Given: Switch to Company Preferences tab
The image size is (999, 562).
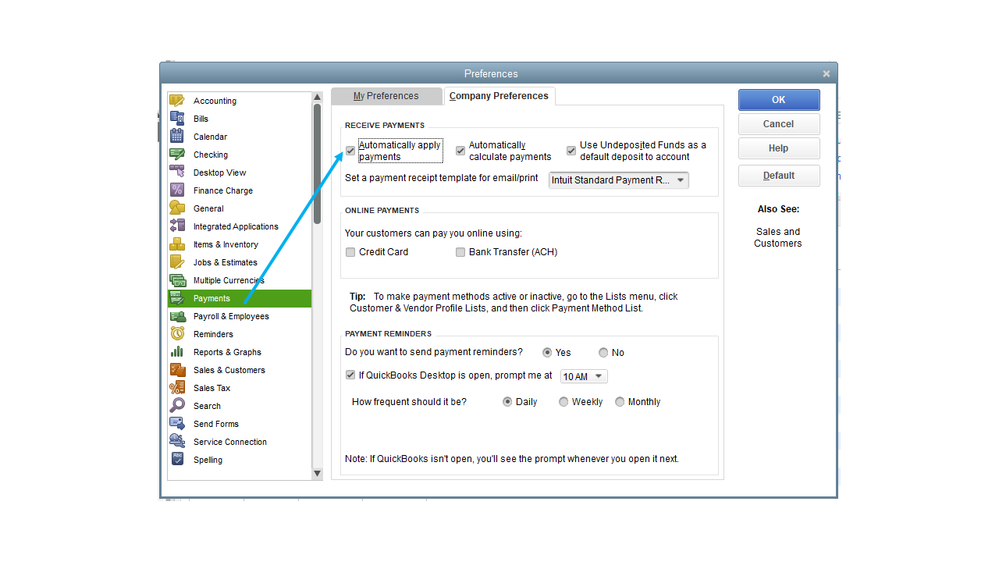Looking at the screenshot, I should pos(499,96).
